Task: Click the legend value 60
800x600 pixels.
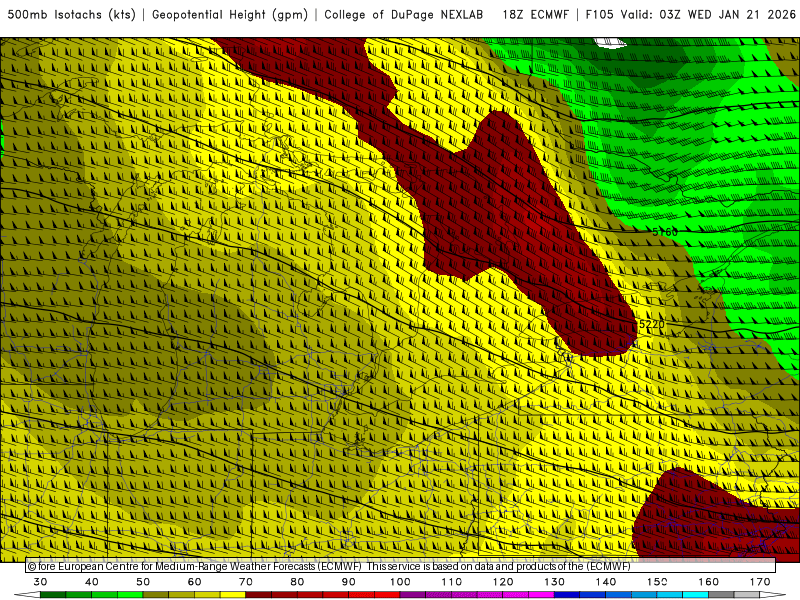Action: pyautogui.click(x=194, y=582)
